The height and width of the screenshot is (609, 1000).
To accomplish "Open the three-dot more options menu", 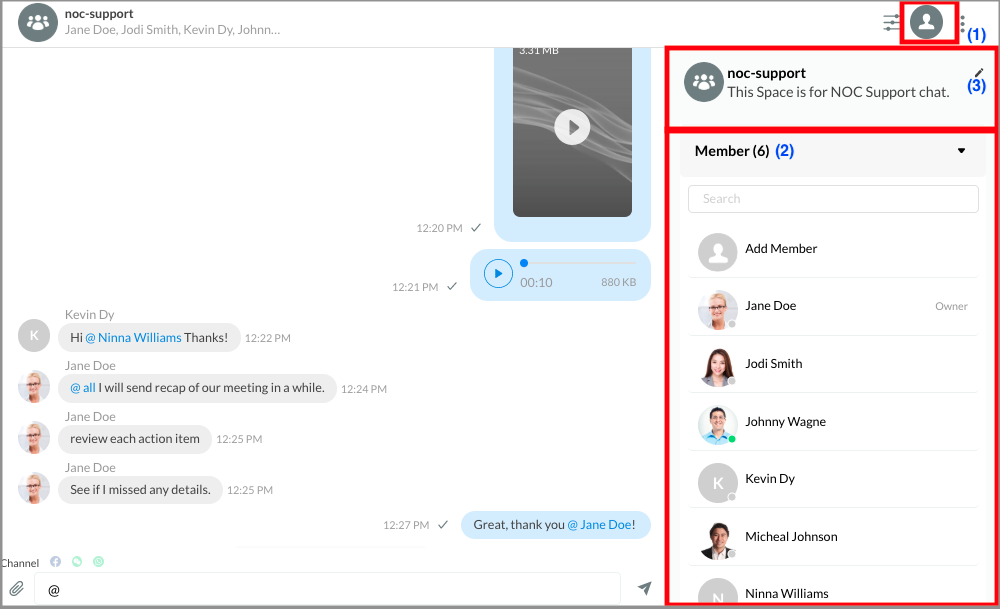I will click(962, 23).
